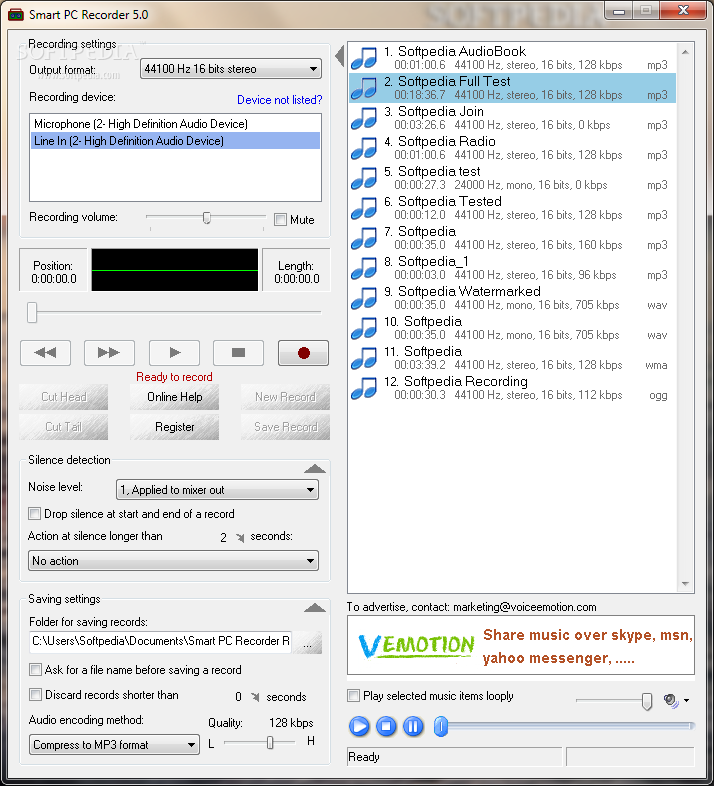The width and height of the screenshot is (714, 786).
Task: Open the Device not listed? link
Action: [x=280, y=100]
